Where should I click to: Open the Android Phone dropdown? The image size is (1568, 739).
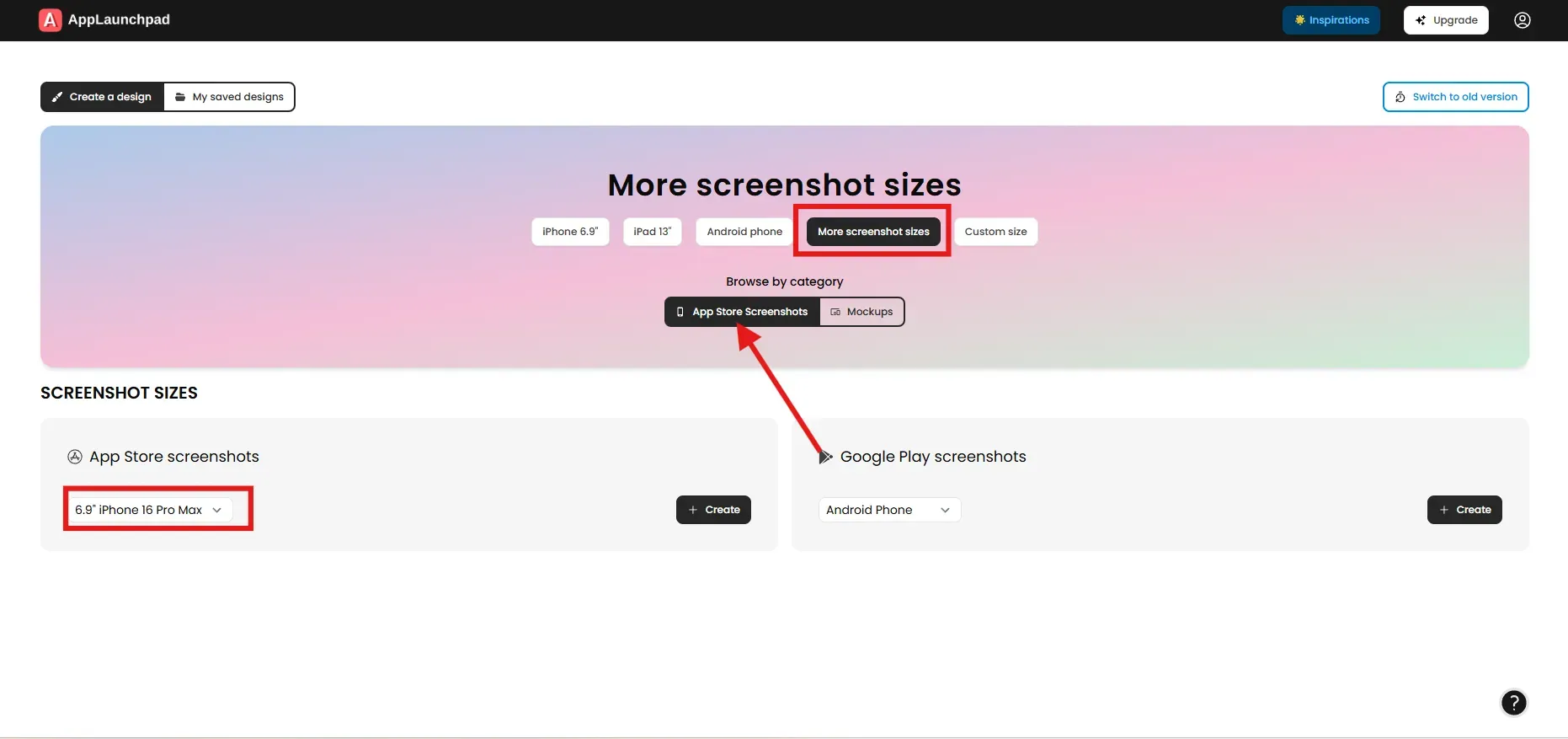point(889,510)
